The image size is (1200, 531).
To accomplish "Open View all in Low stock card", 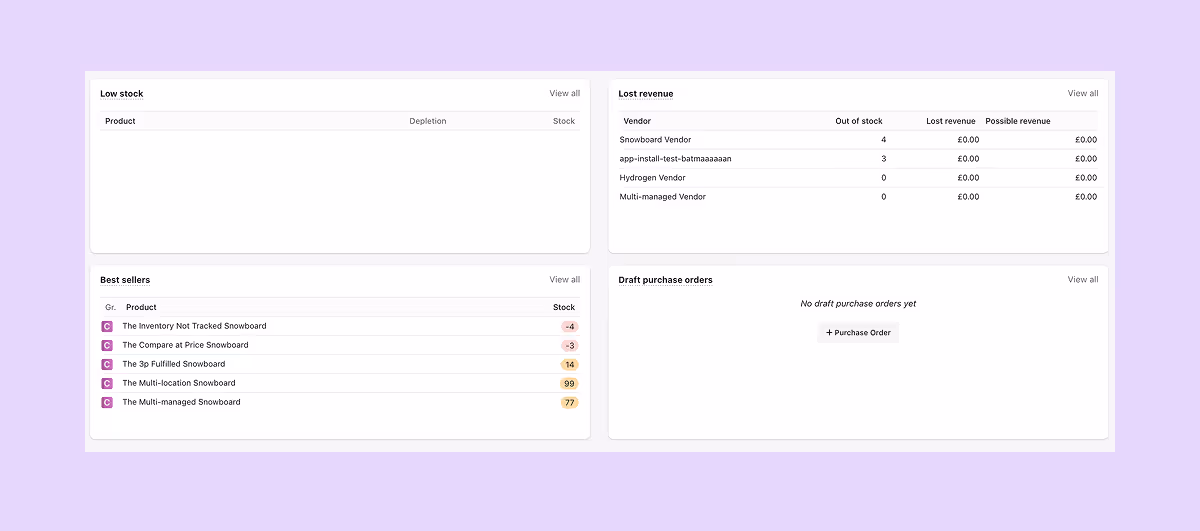I will (x=564, y=94).
